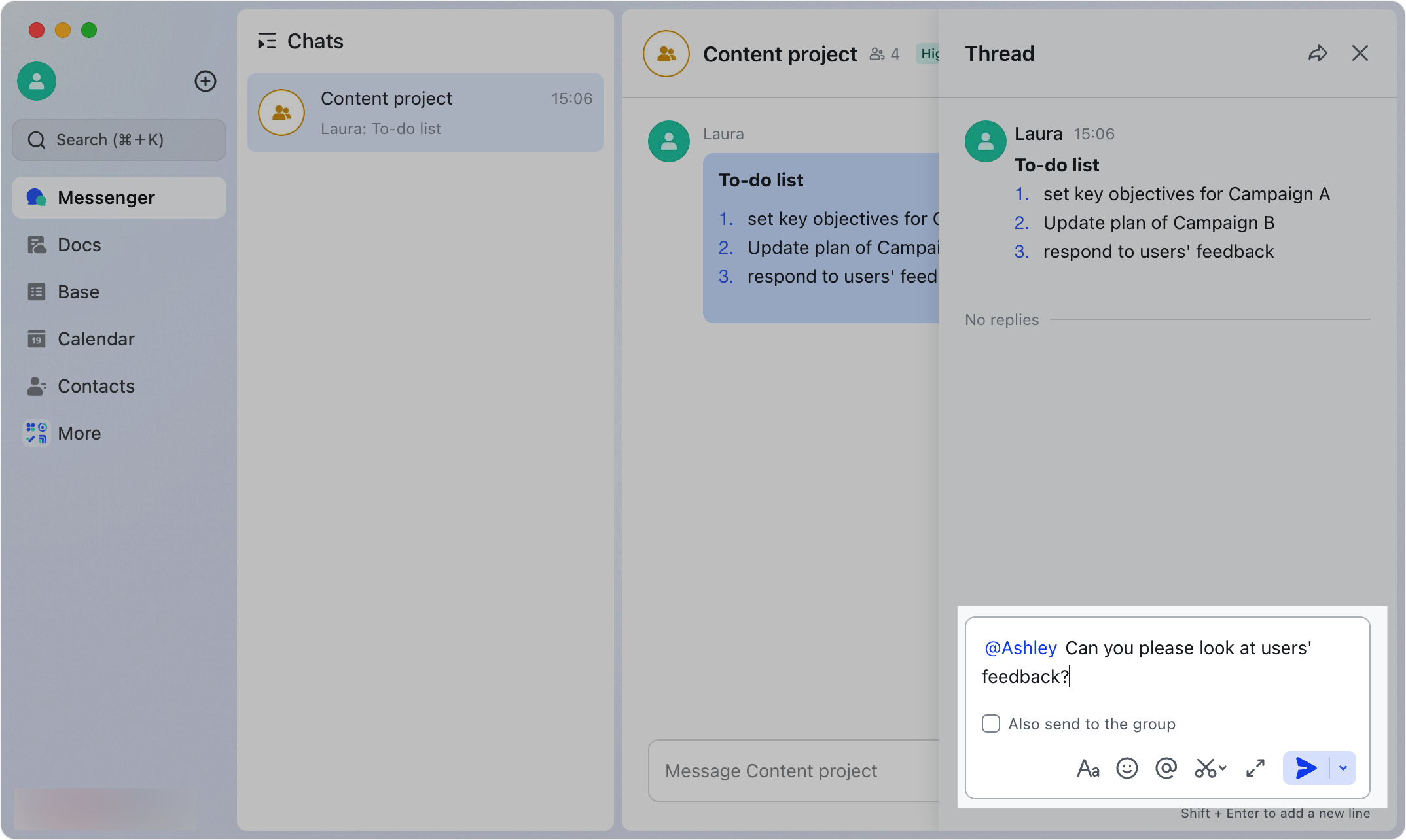Open the emoji picker in thread reply
This screenshot has width=1406, height=840.
1127,768
